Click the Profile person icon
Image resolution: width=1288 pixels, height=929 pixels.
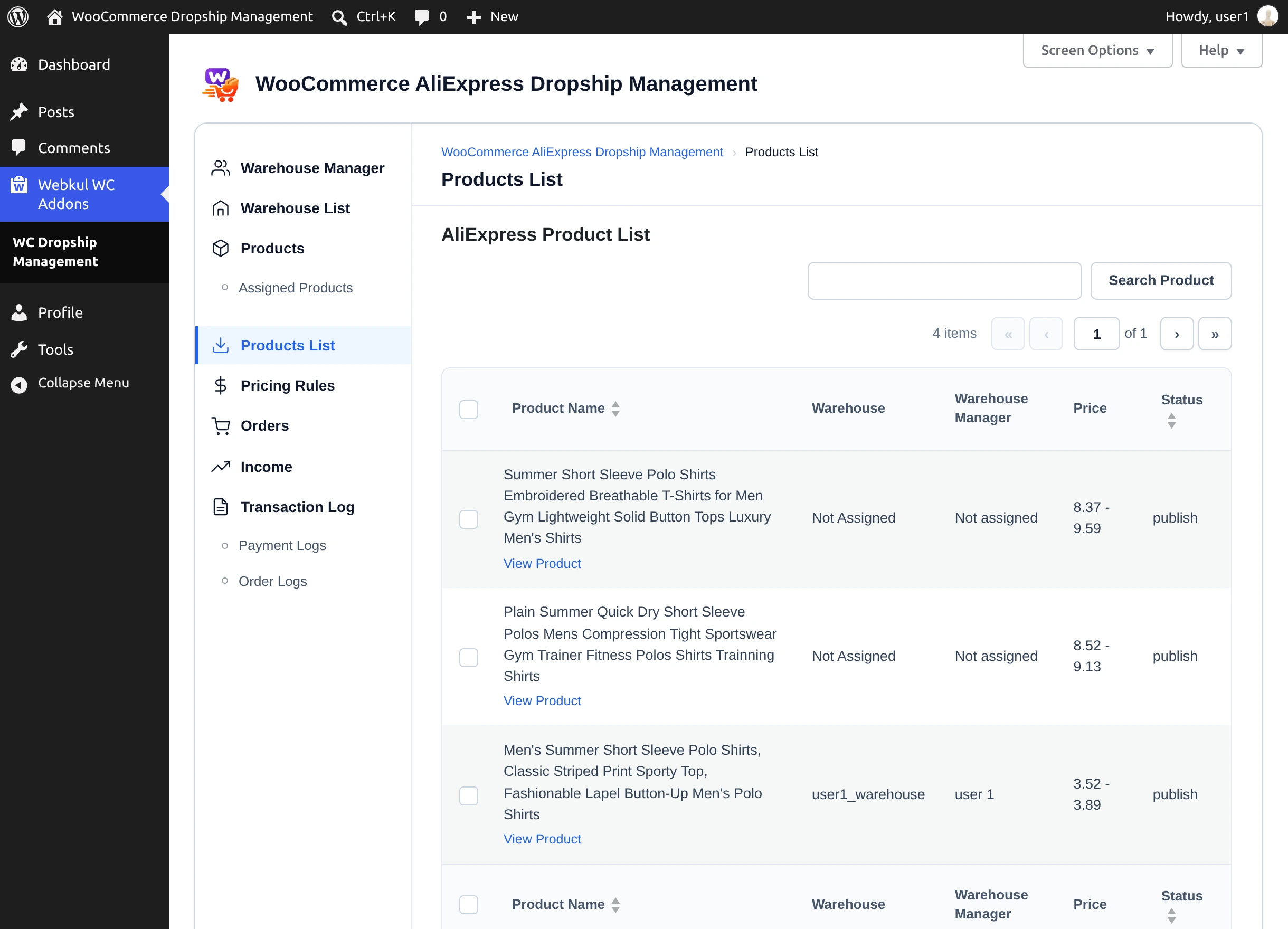pyautogui.click(x=20, y=312)
